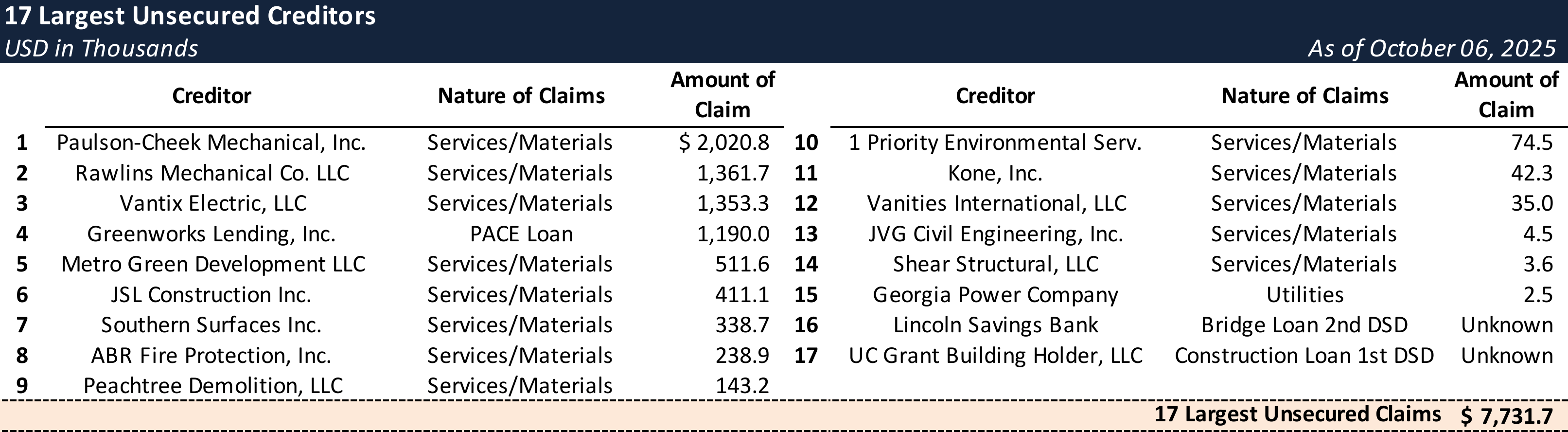This screenshot has width=1568, height=432.
Task: Select Metro Green Development LLC's 511.6 amount
Action: click(741, 265)
